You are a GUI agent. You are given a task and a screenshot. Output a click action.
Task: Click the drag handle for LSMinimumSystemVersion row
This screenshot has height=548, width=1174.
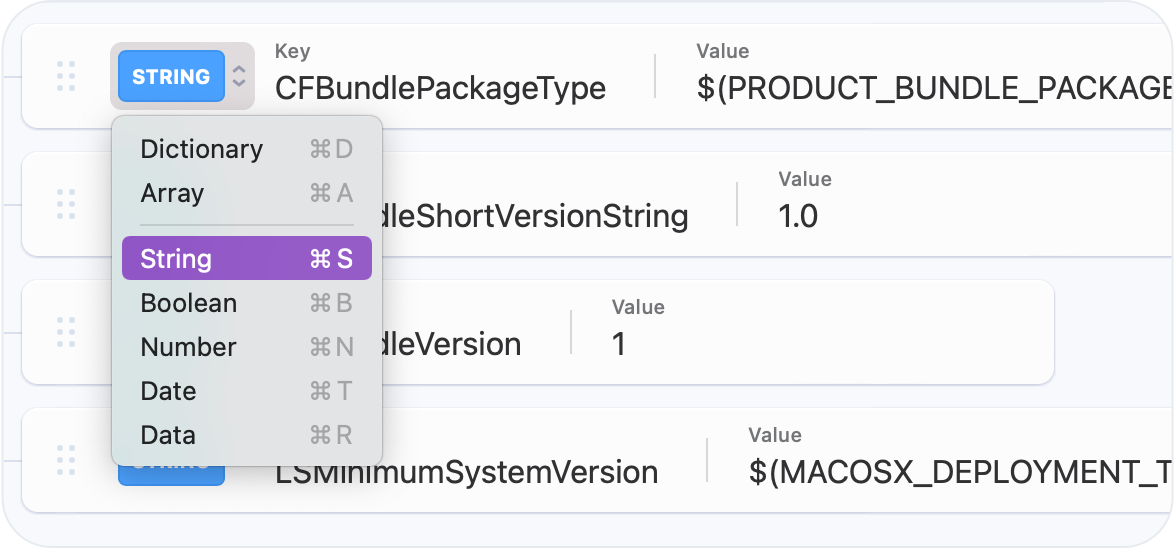[66, 460]
